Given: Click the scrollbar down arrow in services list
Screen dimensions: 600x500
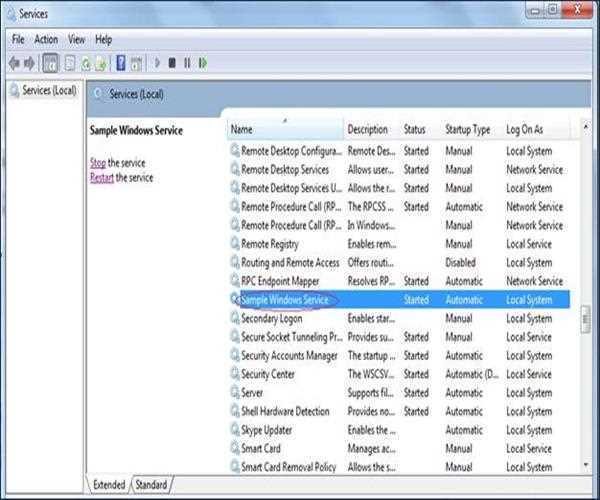Looking at the screenshot, I should (586, 465).
